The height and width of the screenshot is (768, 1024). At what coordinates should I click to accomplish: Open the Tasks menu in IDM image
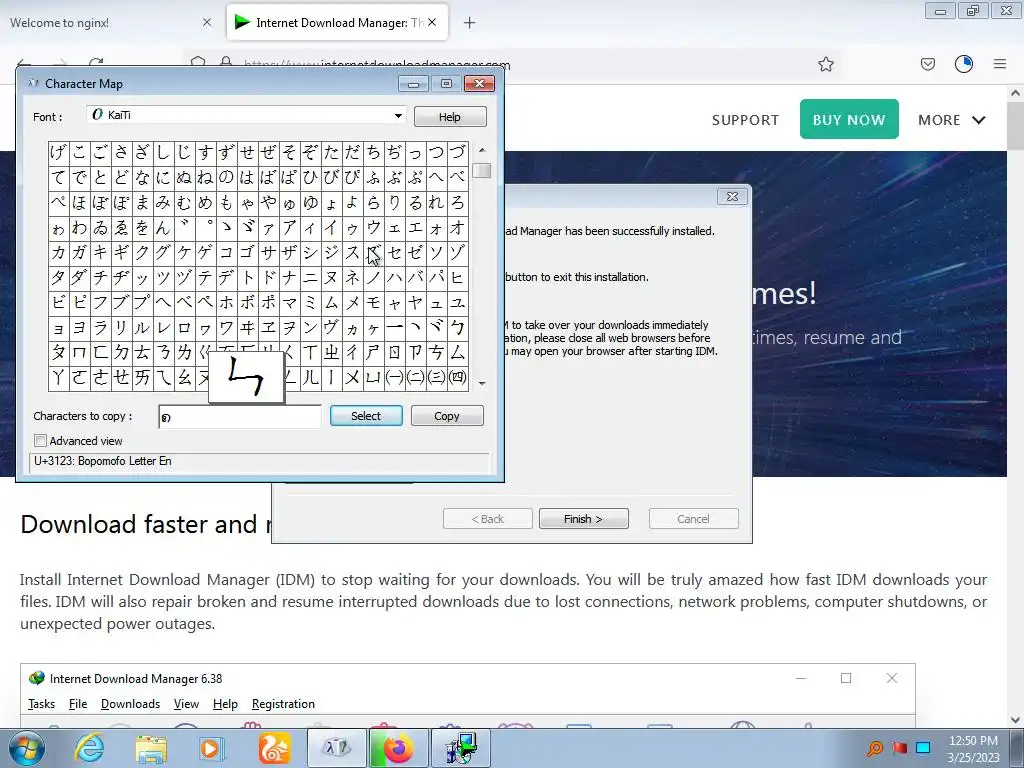[x=41, y=704]
